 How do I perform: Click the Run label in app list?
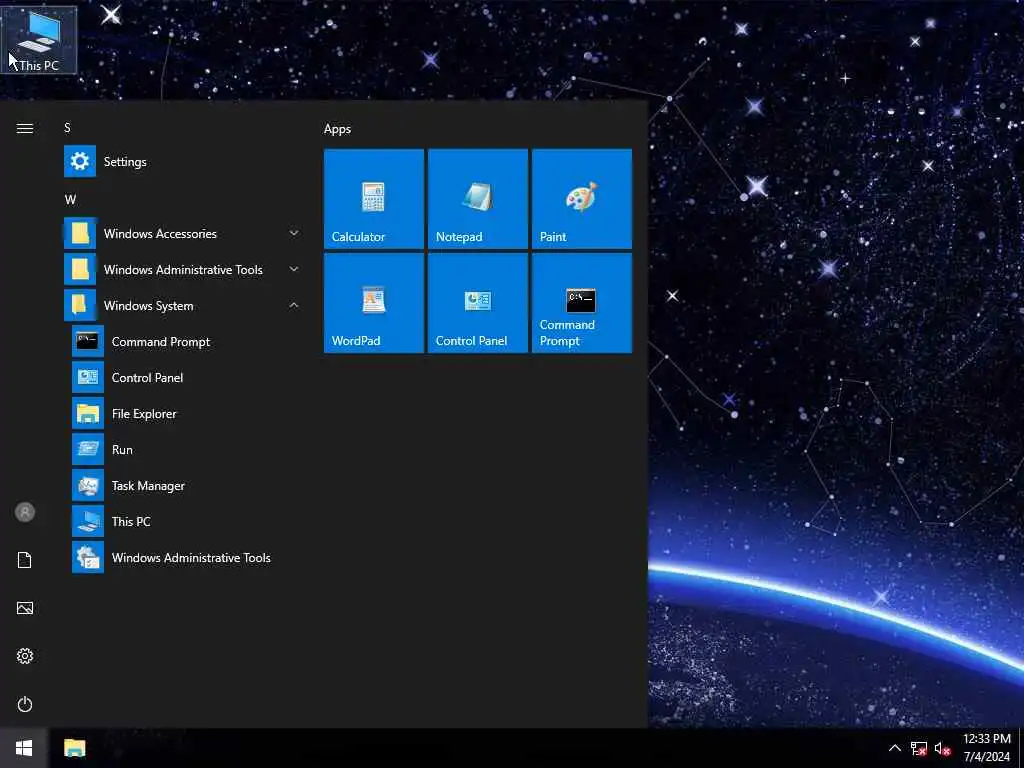(122, 449)
